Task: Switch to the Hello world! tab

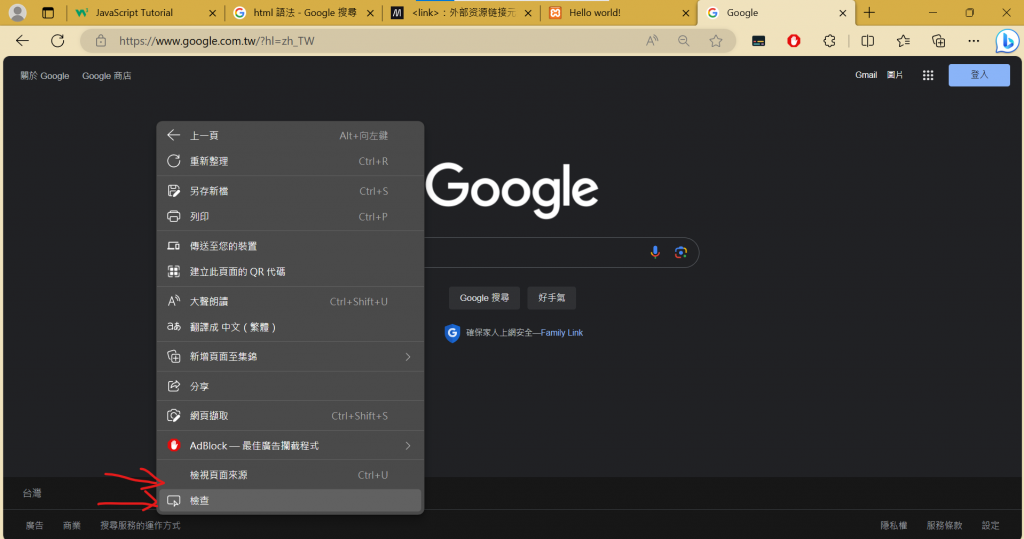Action: click(x=619, y=12)
